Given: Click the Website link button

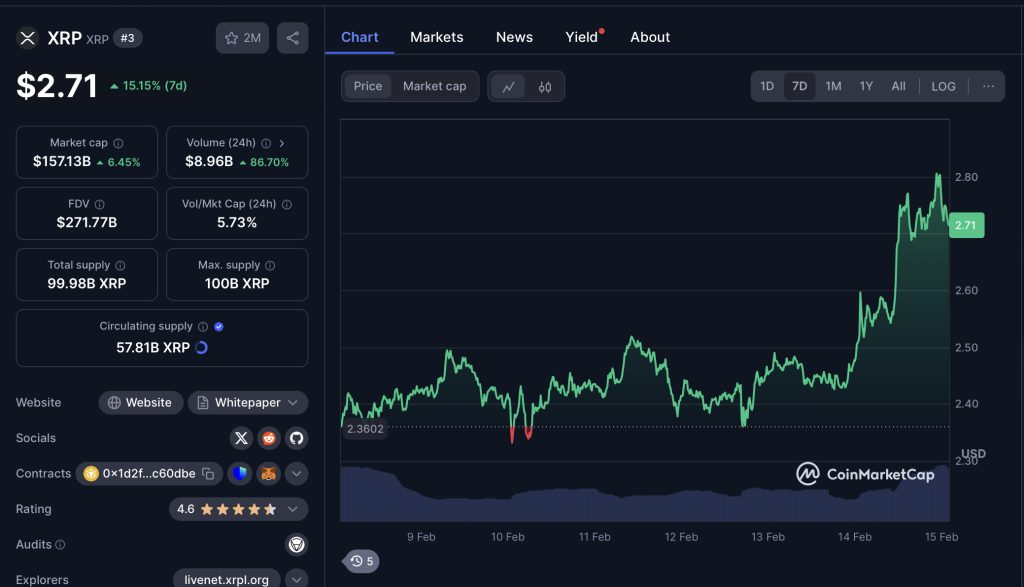Looking at the screenshot, I should click(140, 403).
